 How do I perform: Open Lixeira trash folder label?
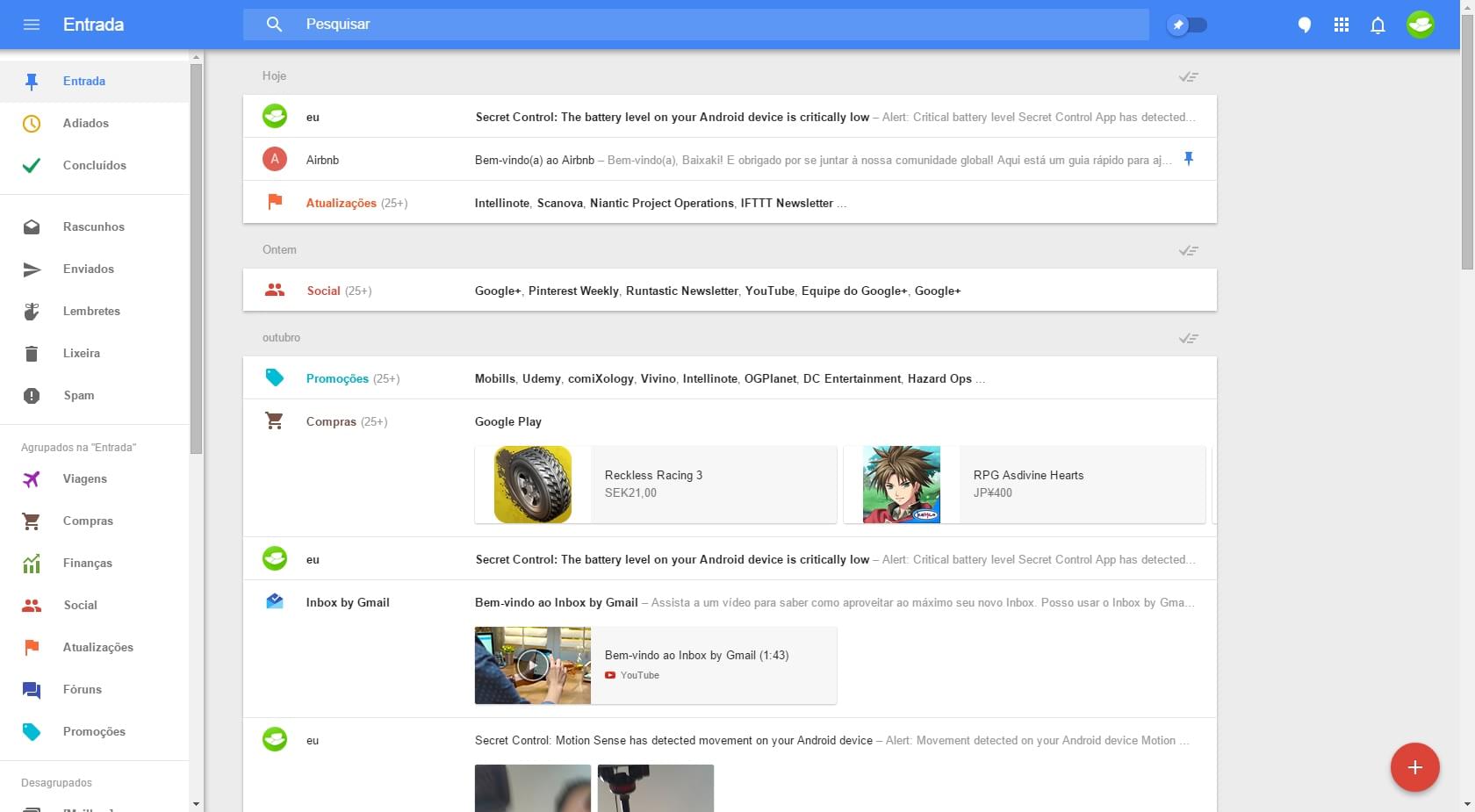(x=82, y=354)
